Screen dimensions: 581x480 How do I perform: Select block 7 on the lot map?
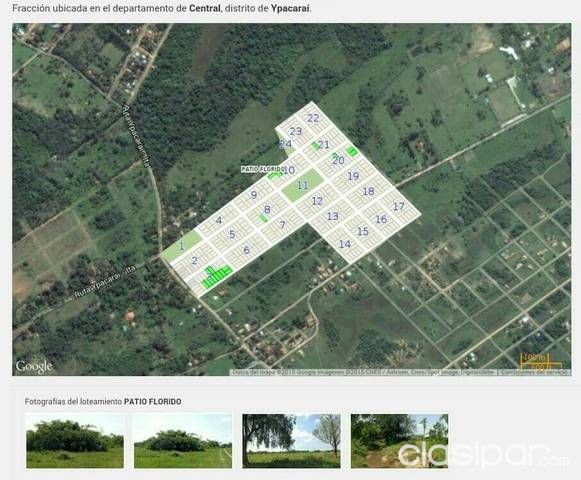283,225
